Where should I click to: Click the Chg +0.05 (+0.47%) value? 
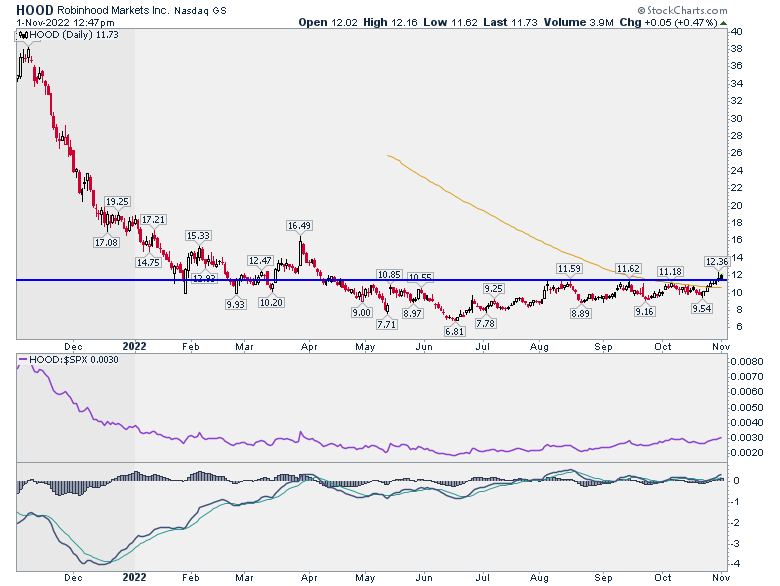tap(669, 22)
